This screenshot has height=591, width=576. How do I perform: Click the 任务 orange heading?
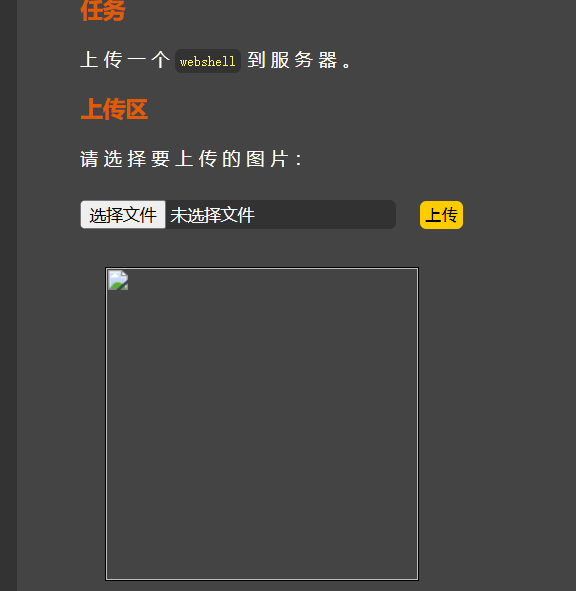point(103,10)
